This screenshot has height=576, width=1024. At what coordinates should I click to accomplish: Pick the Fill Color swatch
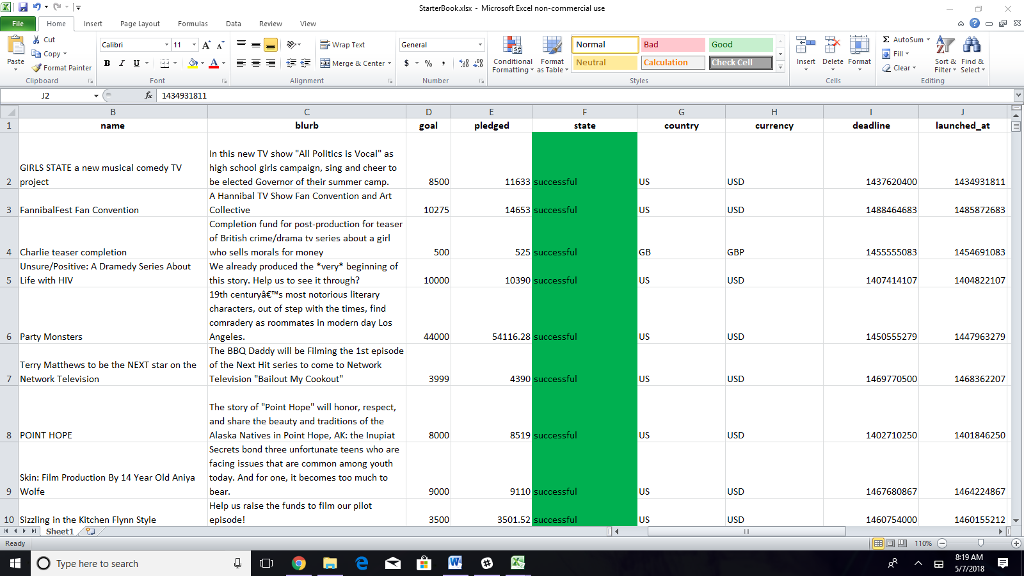coord(194,64)
